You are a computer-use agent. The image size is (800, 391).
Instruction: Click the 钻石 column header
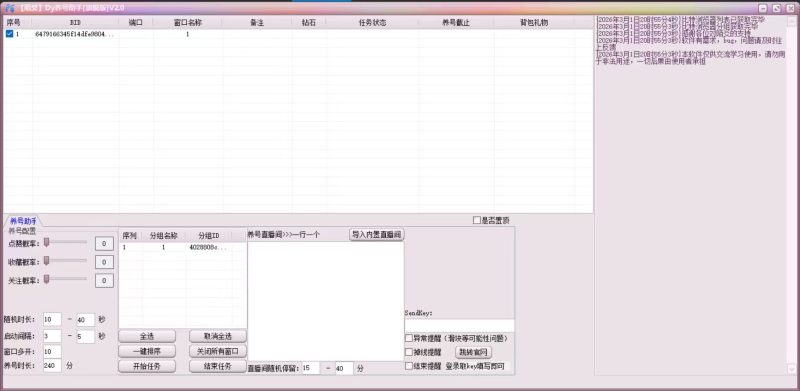(309, 22)
